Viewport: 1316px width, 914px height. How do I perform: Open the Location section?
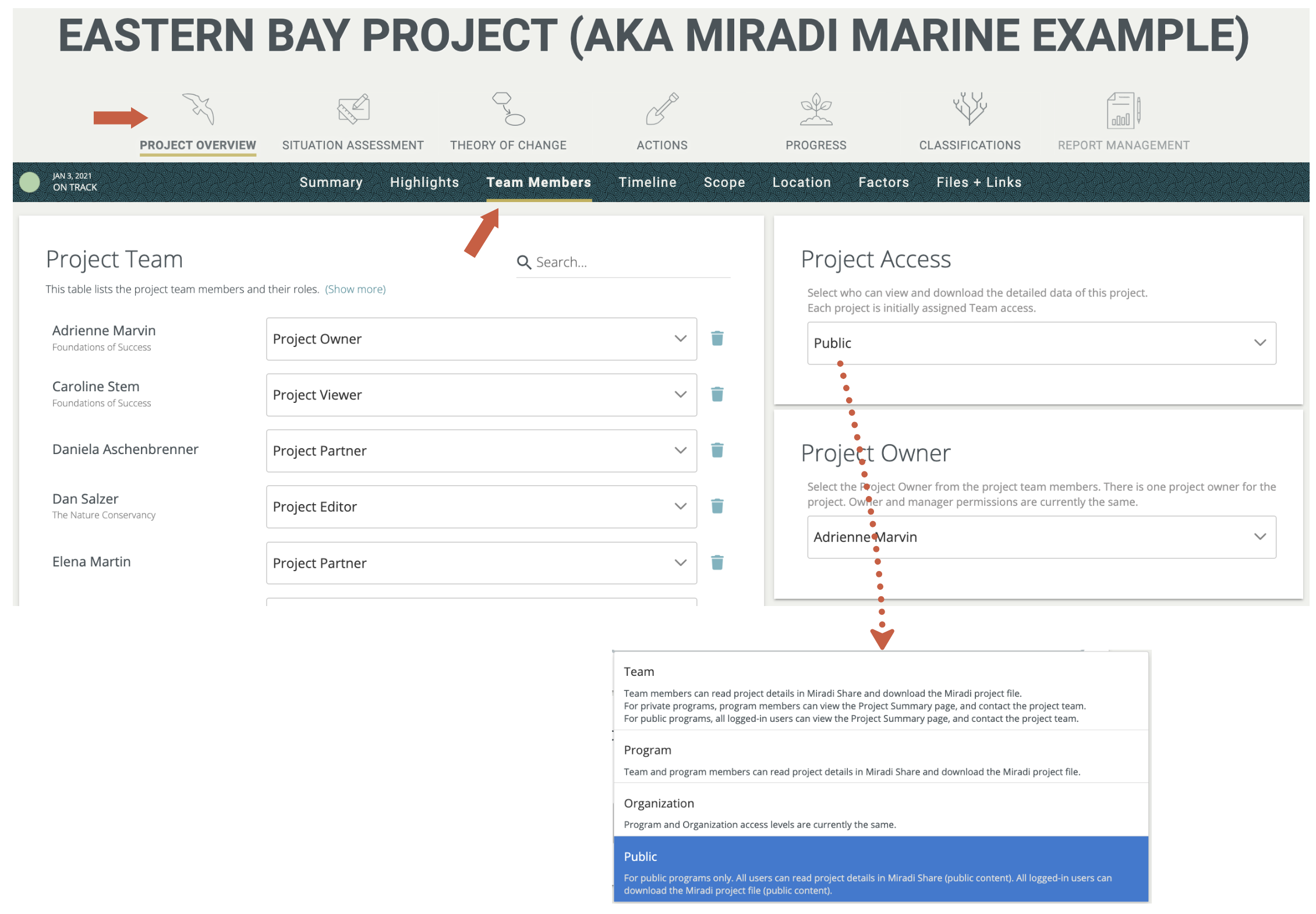802,182
